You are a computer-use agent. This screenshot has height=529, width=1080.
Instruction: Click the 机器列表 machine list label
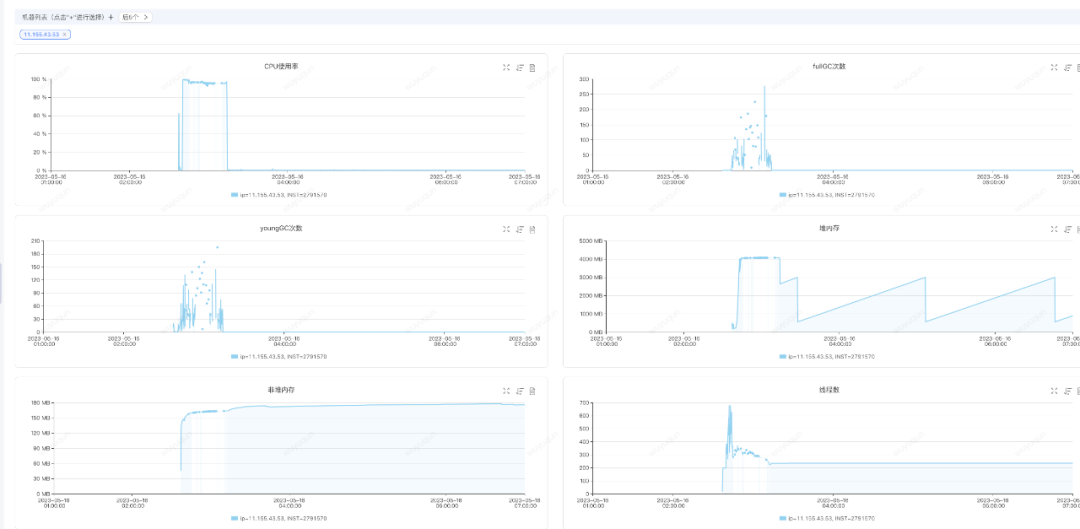coord(63,17)
